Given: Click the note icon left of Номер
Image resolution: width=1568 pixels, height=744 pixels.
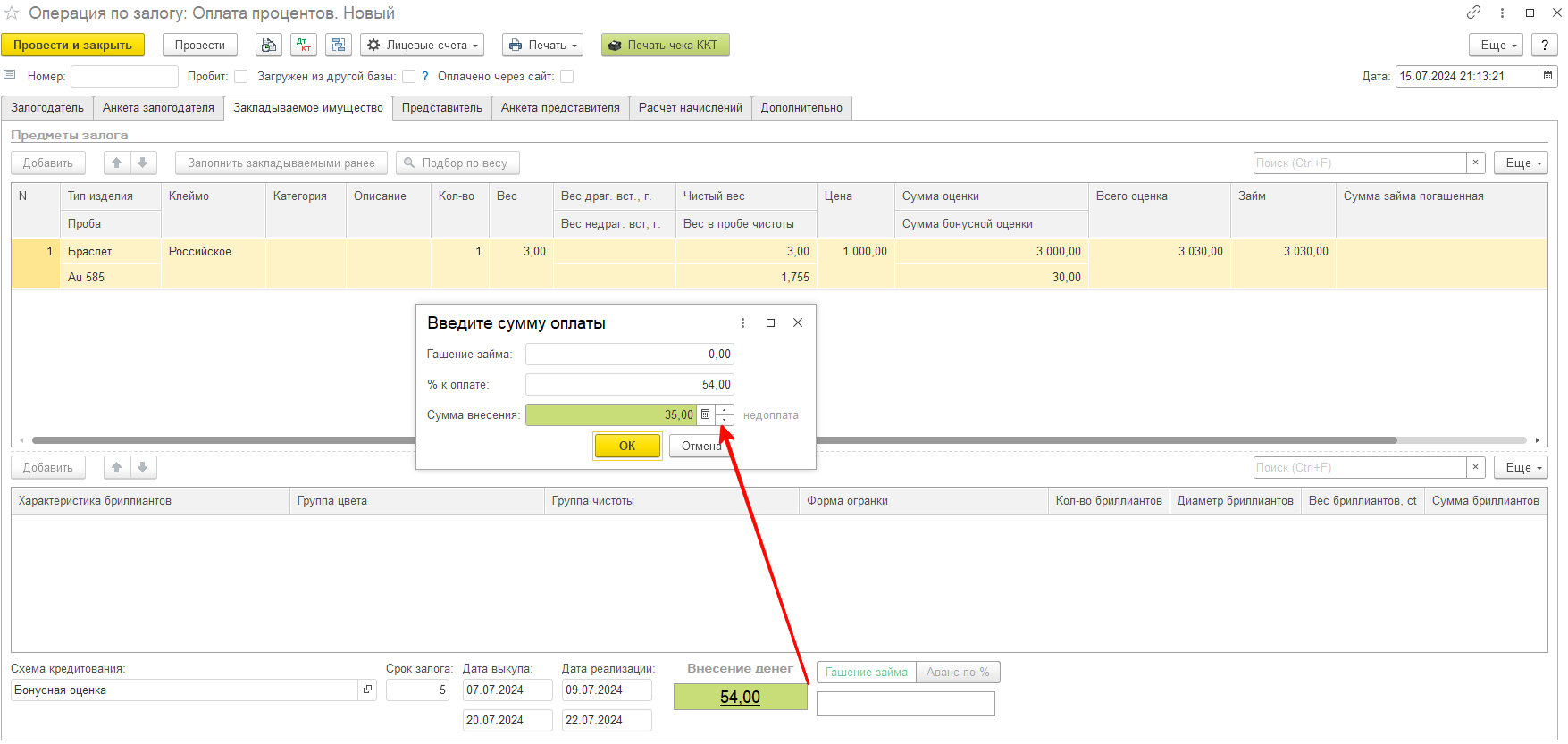Looking at the screenshot, I should click(x=10, y=75).
